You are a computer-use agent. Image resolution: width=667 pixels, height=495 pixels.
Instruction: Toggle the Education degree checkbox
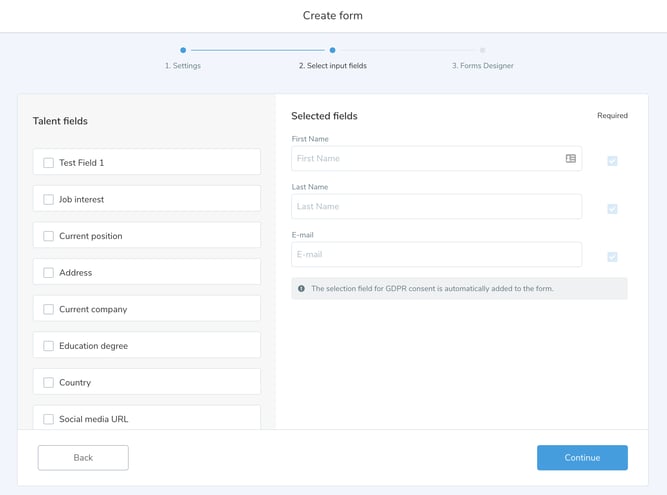(48, 346)
